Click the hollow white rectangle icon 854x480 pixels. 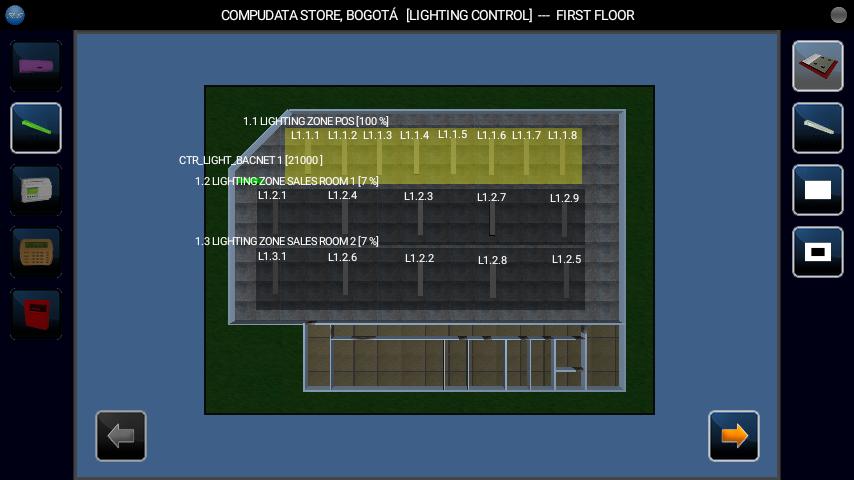tap(818, 252)
